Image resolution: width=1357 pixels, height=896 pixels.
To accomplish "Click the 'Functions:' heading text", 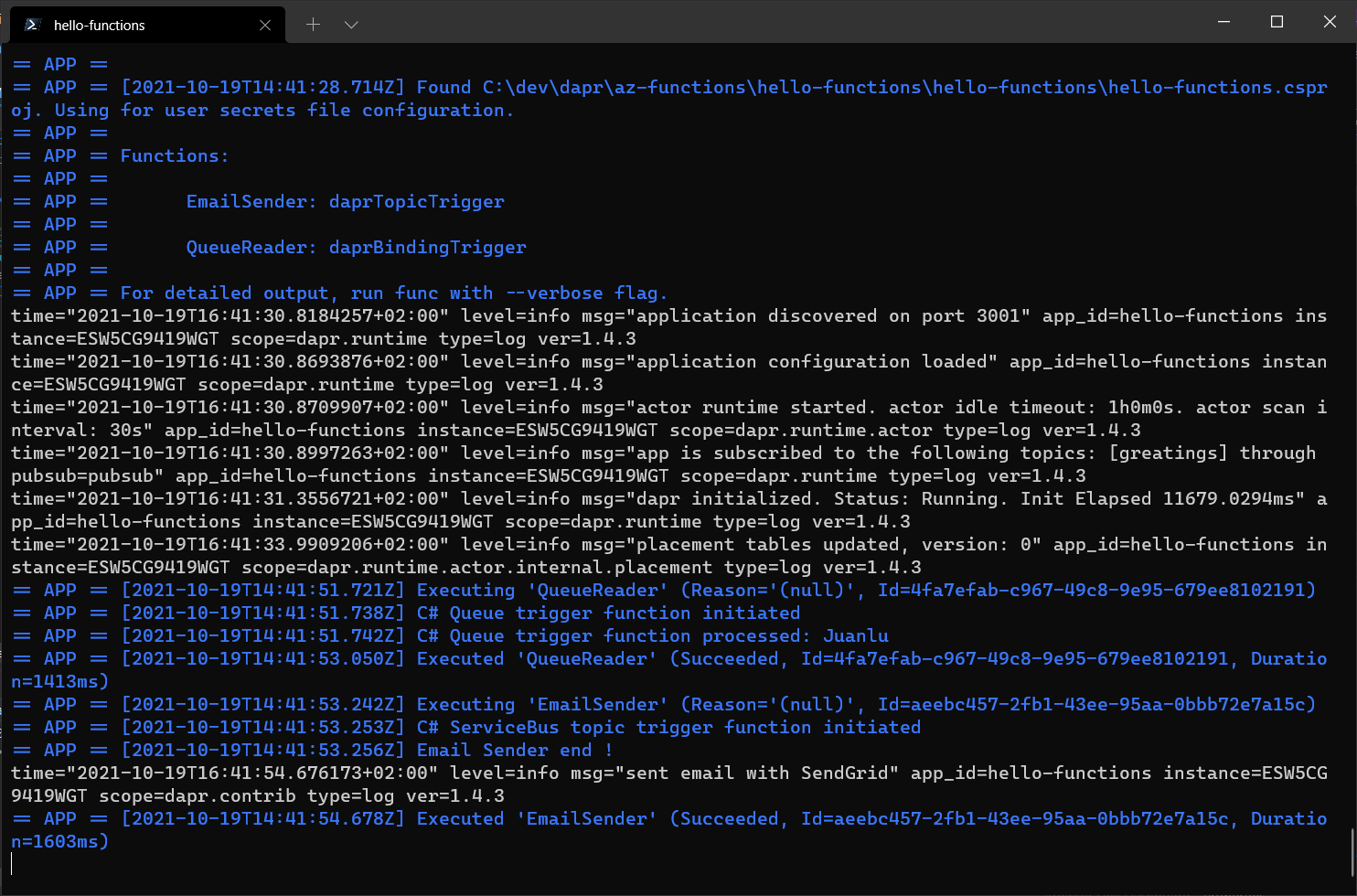I will (x=174, y=155).
